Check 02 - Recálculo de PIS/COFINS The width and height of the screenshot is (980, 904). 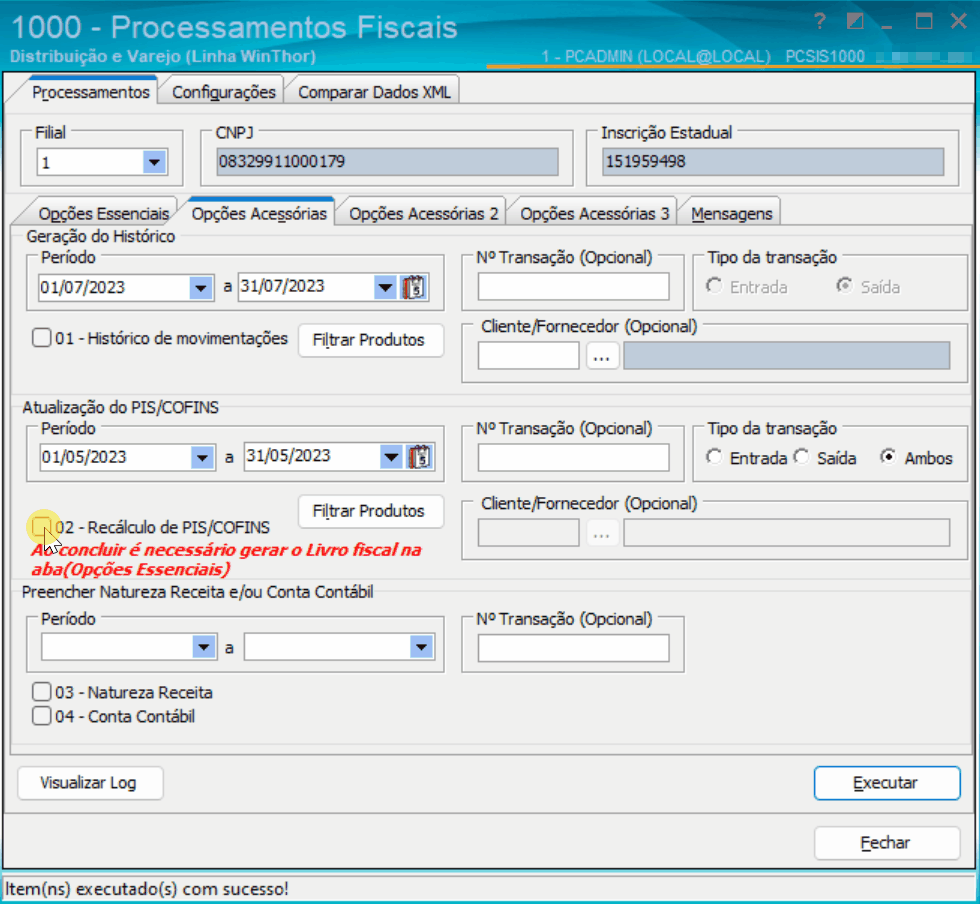click(x=42, y=526)
